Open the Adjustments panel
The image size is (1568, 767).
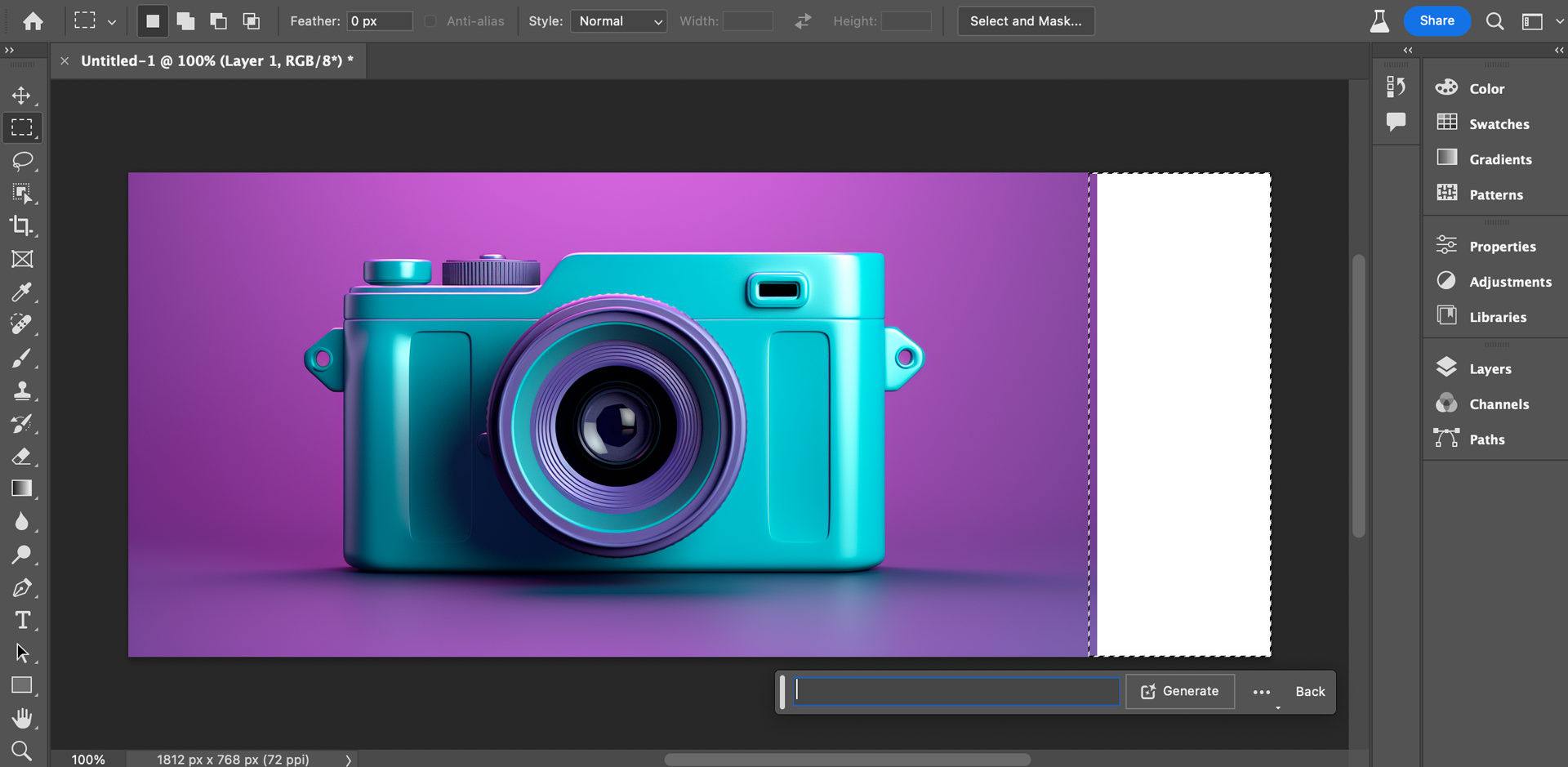pos(1494,282)
